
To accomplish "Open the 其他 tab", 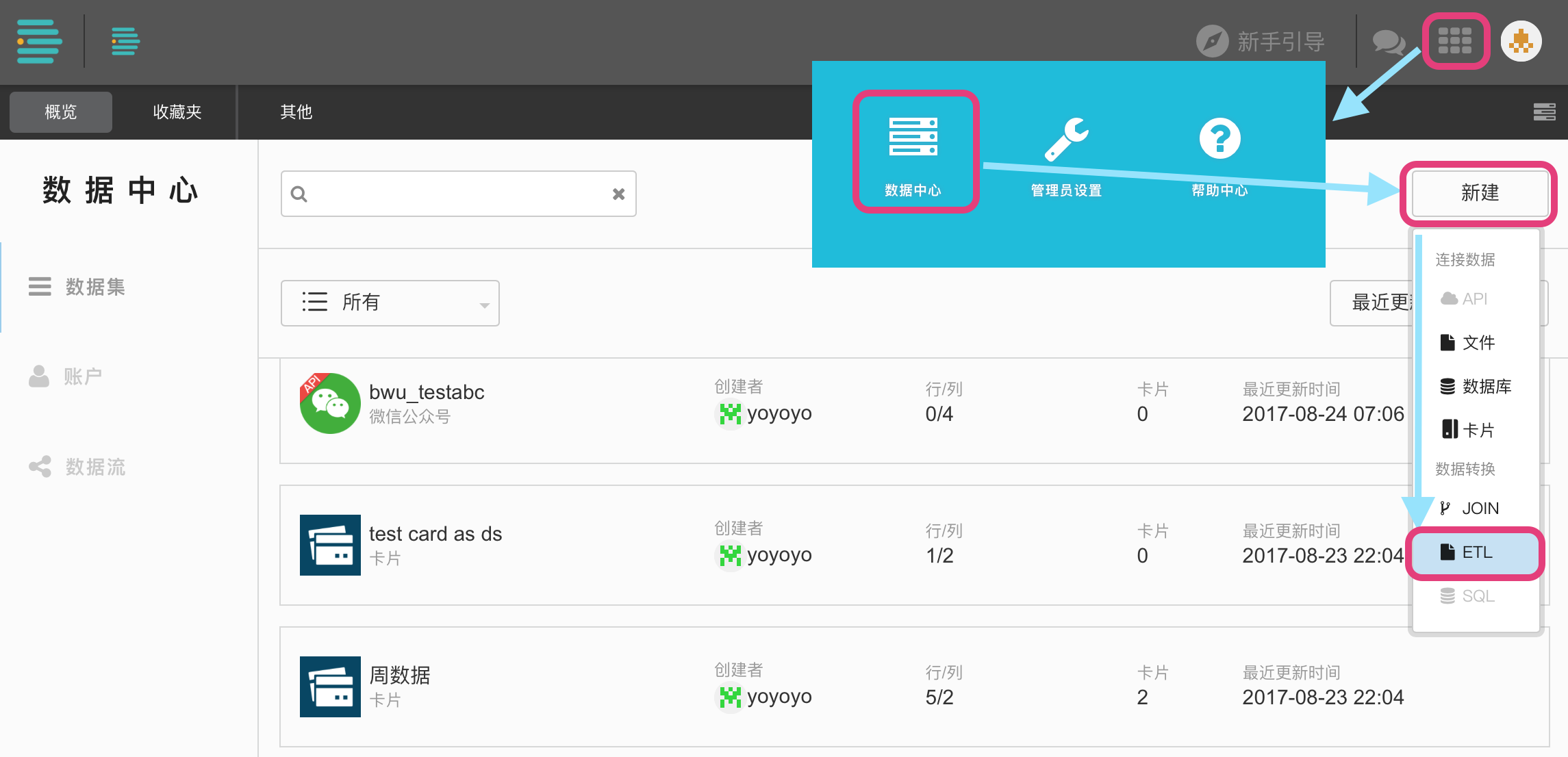I will pos(296,112).
